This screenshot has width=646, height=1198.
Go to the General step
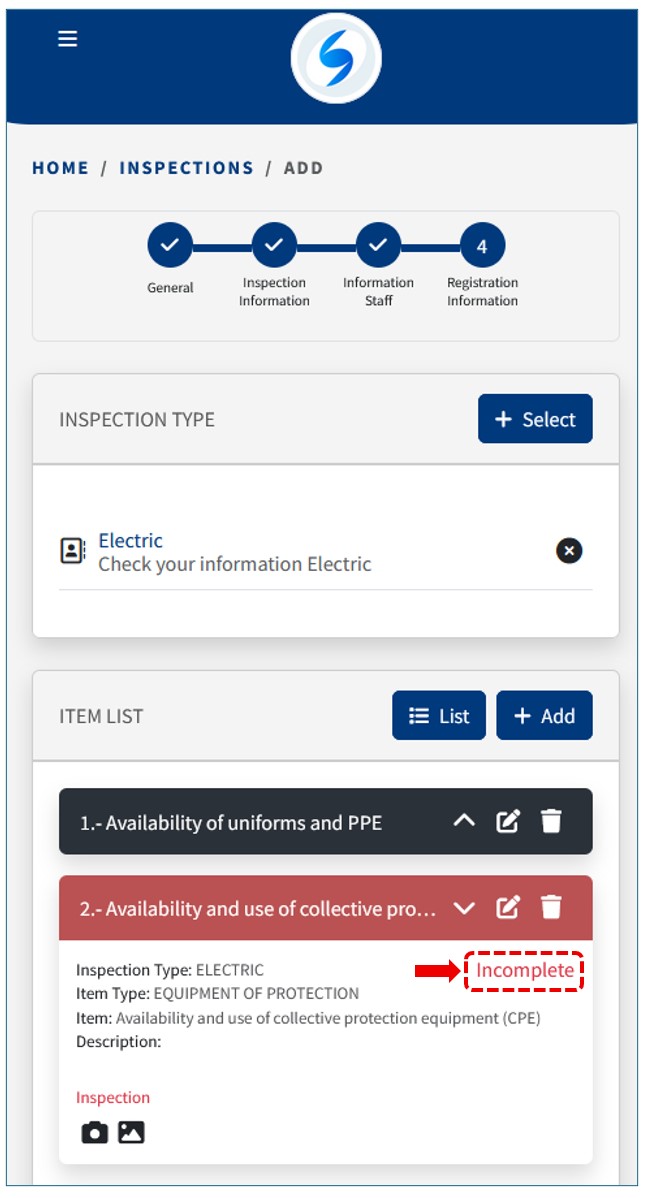point(170,245)
